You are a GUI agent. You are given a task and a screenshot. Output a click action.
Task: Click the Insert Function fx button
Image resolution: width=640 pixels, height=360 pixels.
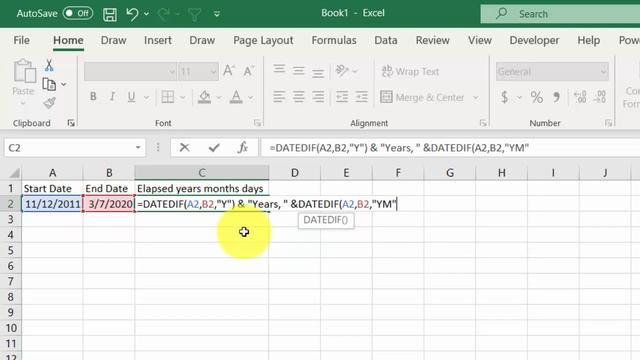click(243, 147)
